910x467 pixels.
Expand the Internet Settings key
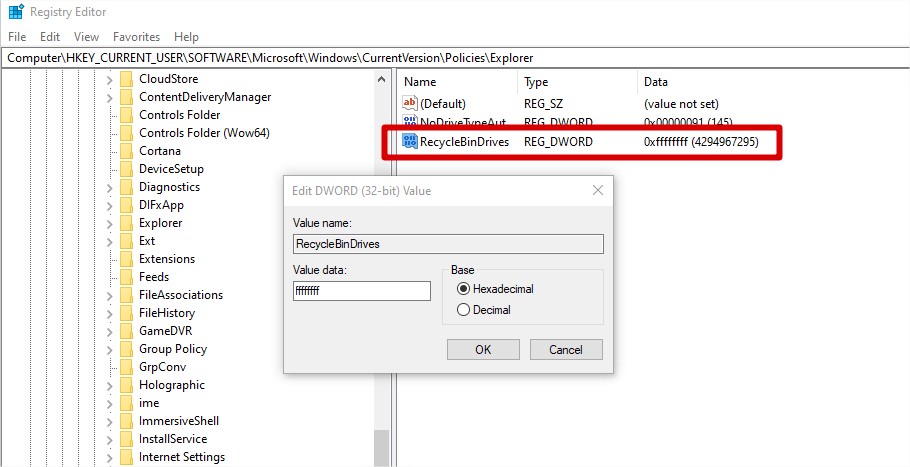tap(109, 457)
